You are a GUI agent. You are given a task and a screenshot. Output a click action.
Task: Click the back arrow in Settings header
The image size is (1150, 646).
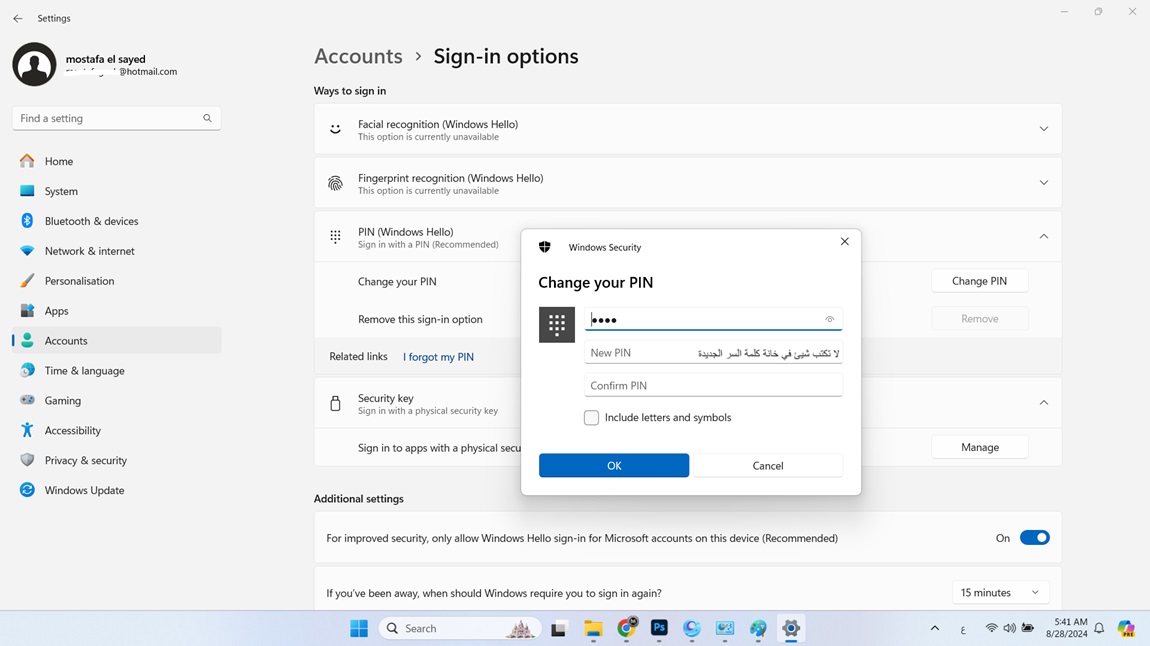[18, 18]
